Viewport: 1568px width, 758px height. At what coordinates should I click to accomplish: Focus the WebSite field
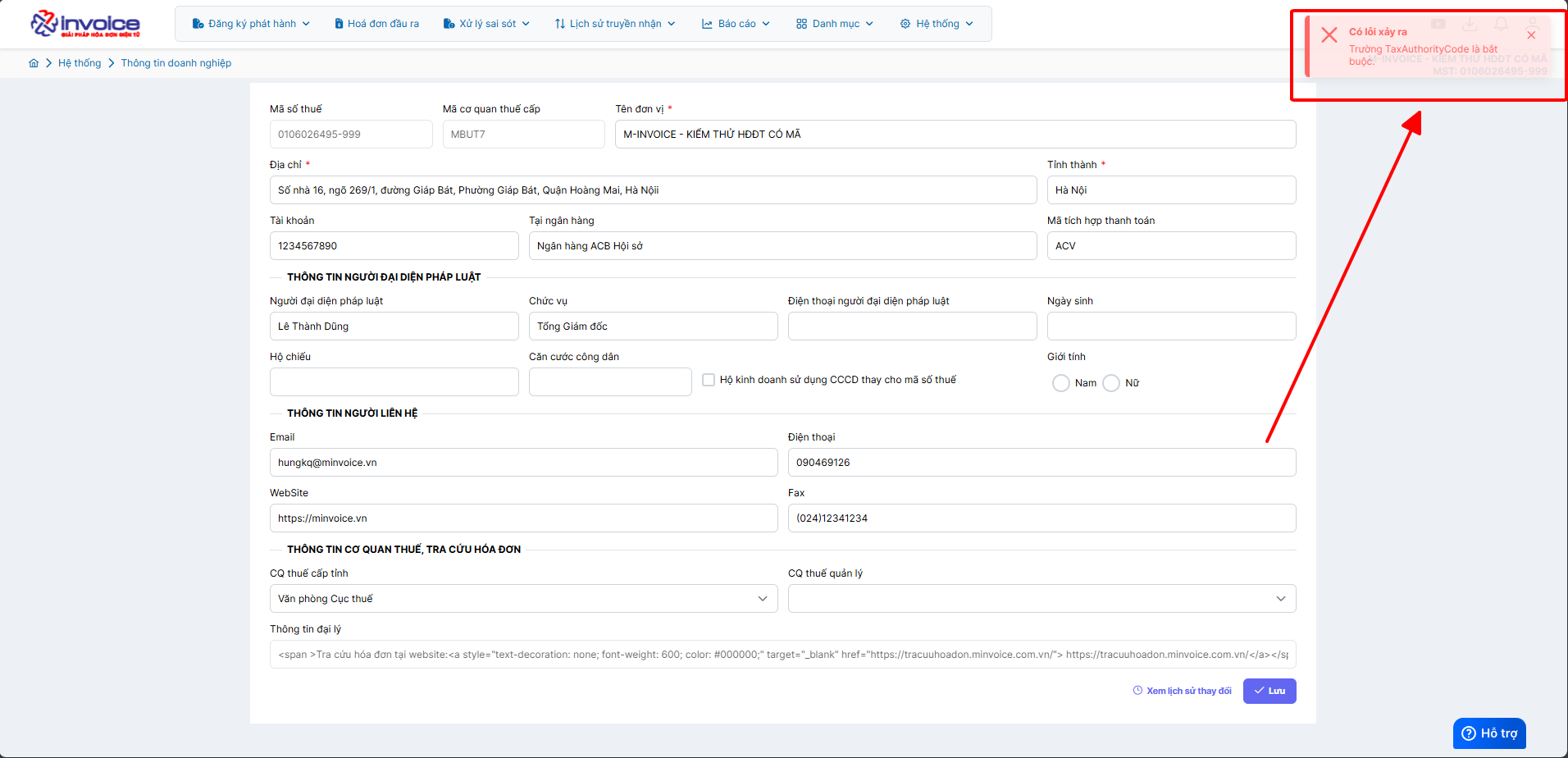[x=524, y=518]
